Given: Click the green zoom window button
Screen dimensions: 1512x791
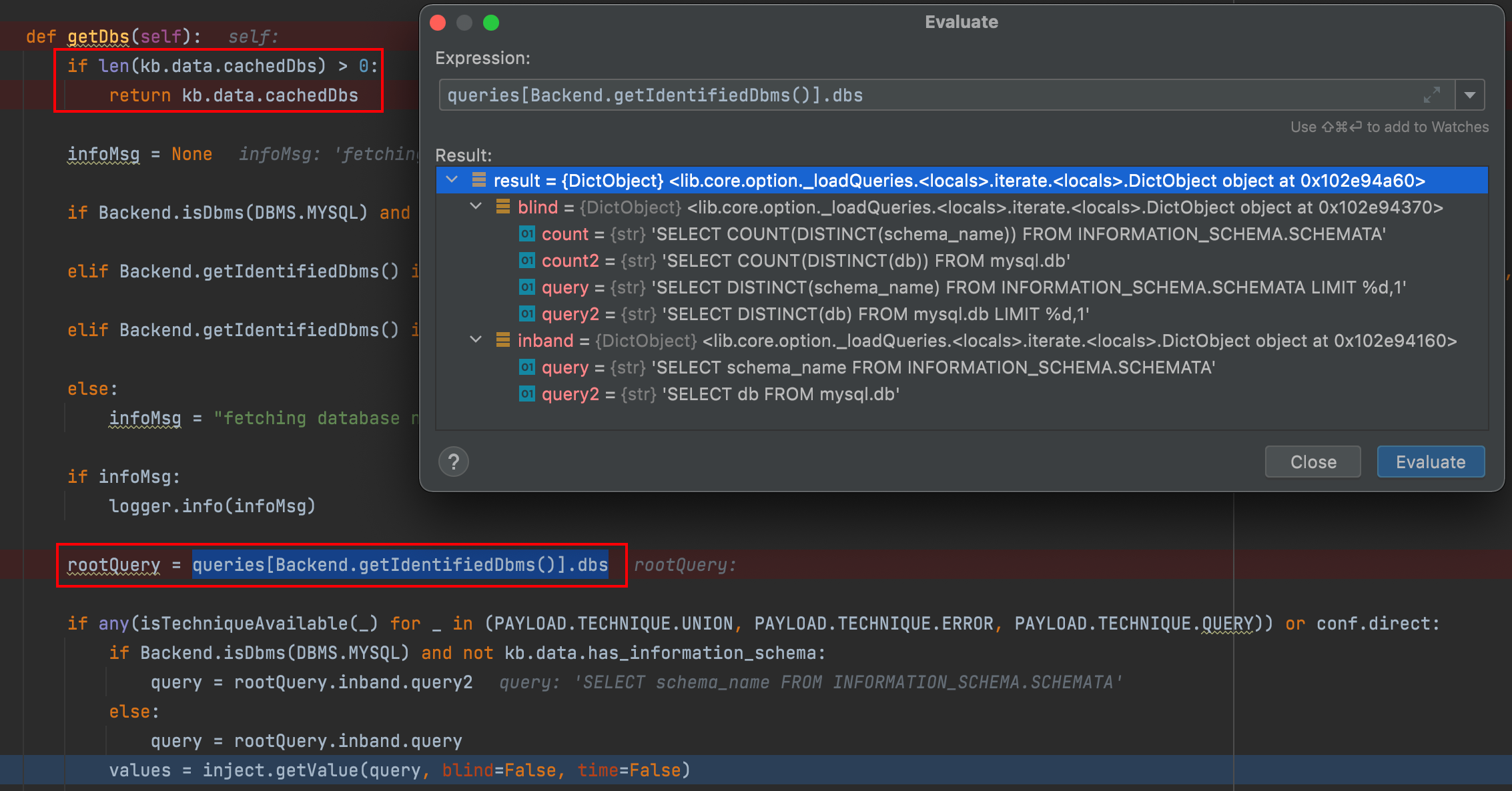Looking at the screenshot, I should click(x=491, y=23).
